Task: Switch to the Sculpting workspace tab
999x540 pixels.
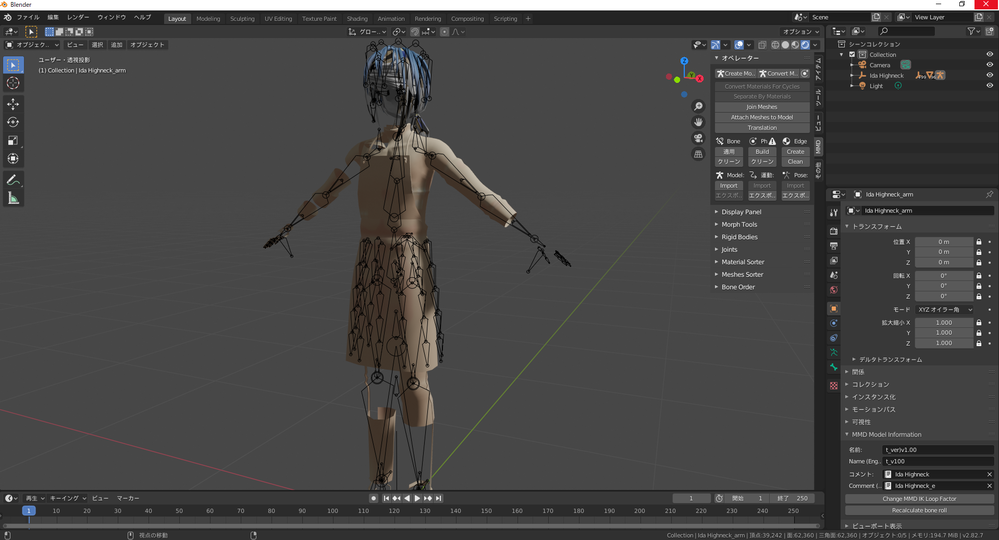Action: pos(242,18)
